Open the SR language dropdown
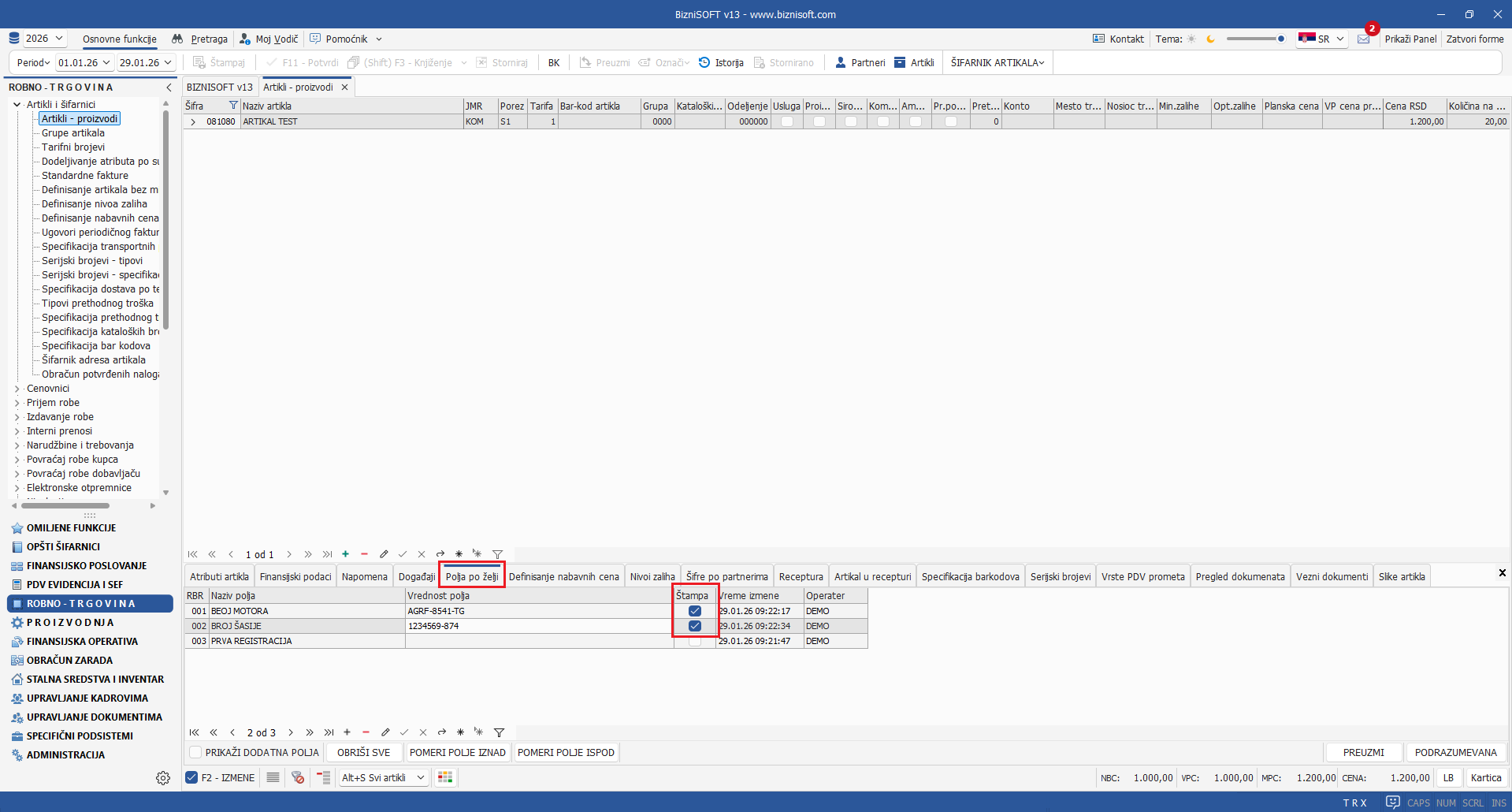This screenshot has width=1512, height=812. (x=1321, y=39)
